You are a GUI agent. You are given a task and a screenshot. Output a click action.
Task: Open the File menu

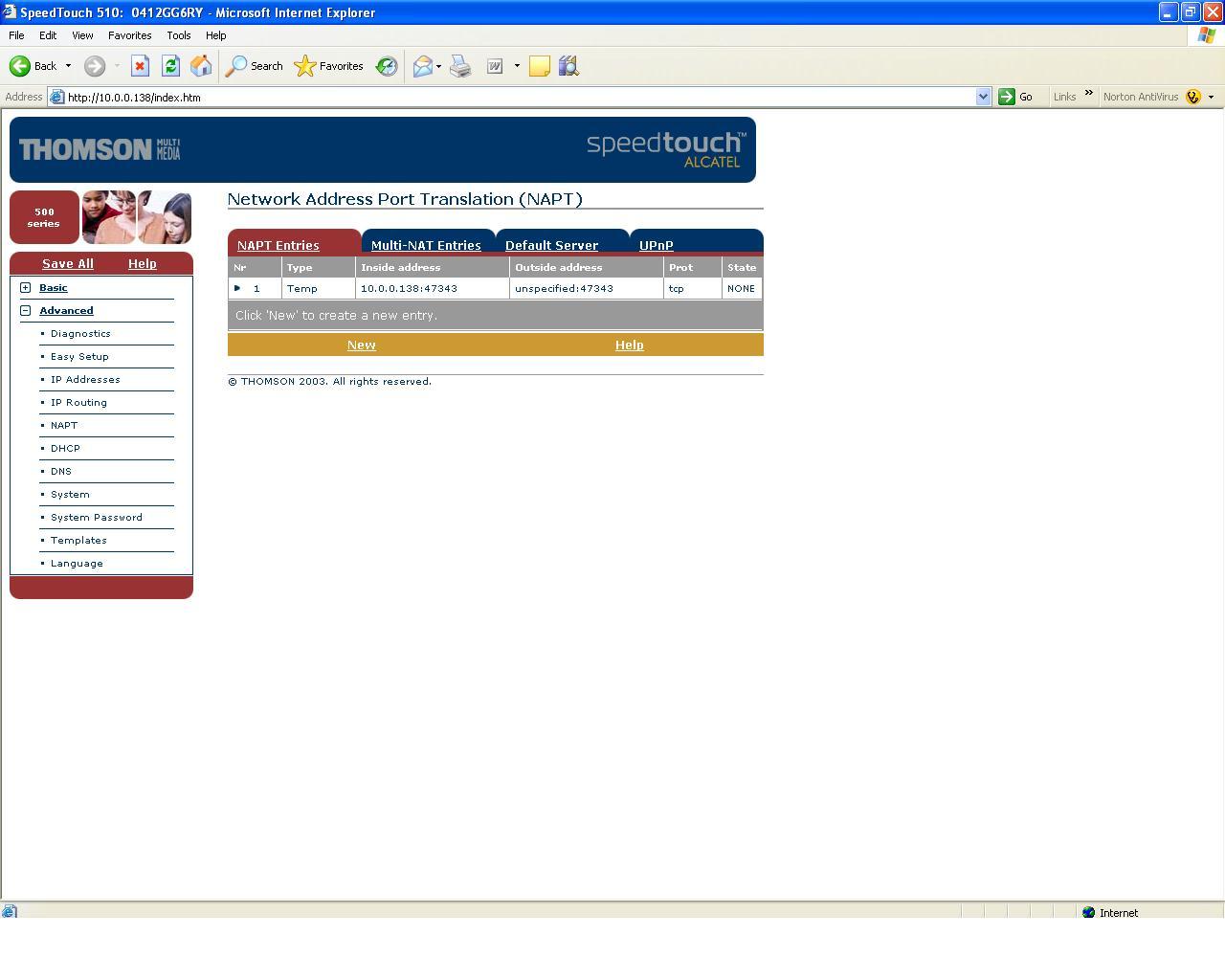click(x=16, y=35)
